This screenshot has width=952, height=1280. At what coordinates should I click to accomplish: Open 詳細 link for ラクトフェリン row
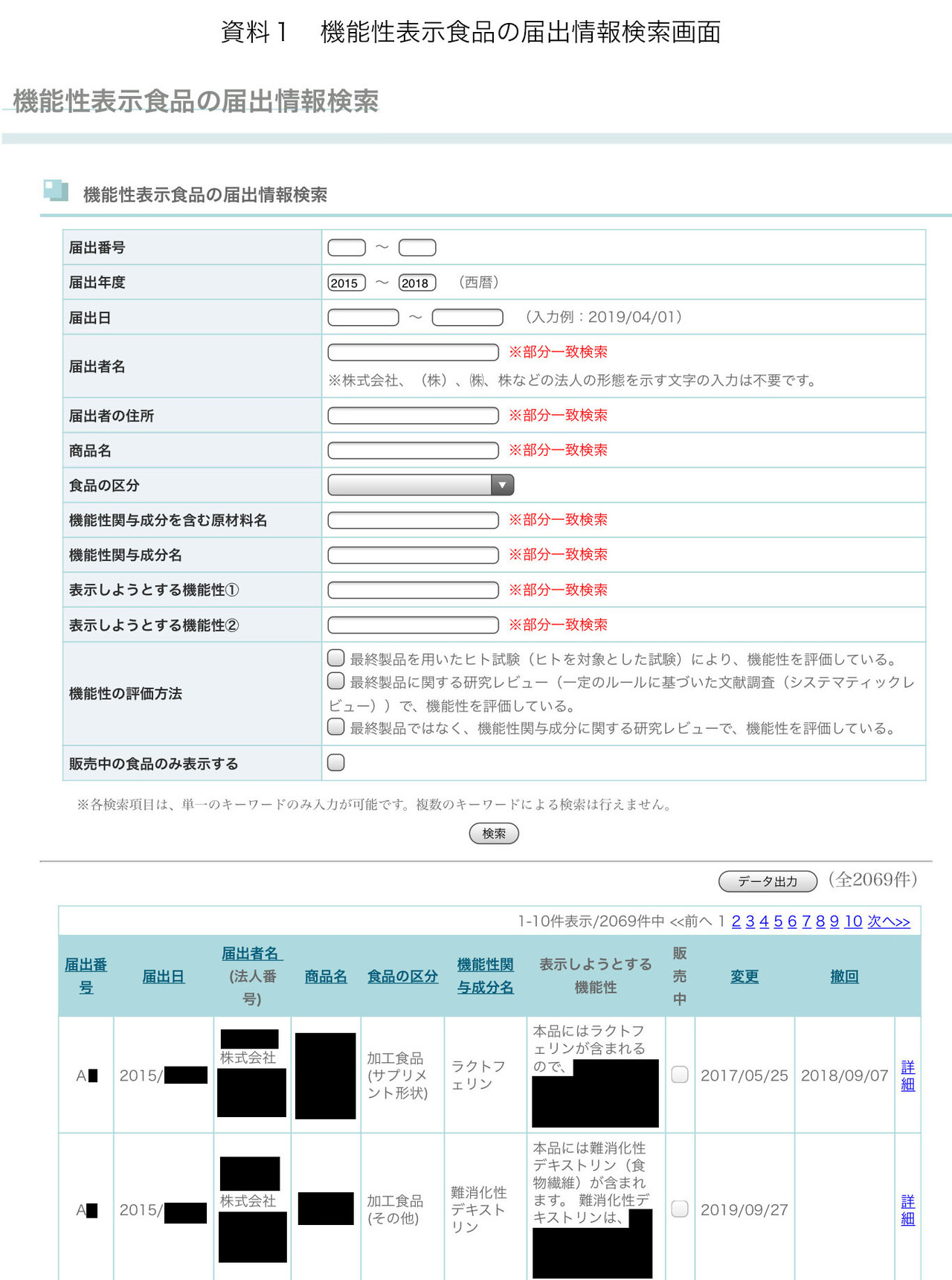pos(908,1075)
